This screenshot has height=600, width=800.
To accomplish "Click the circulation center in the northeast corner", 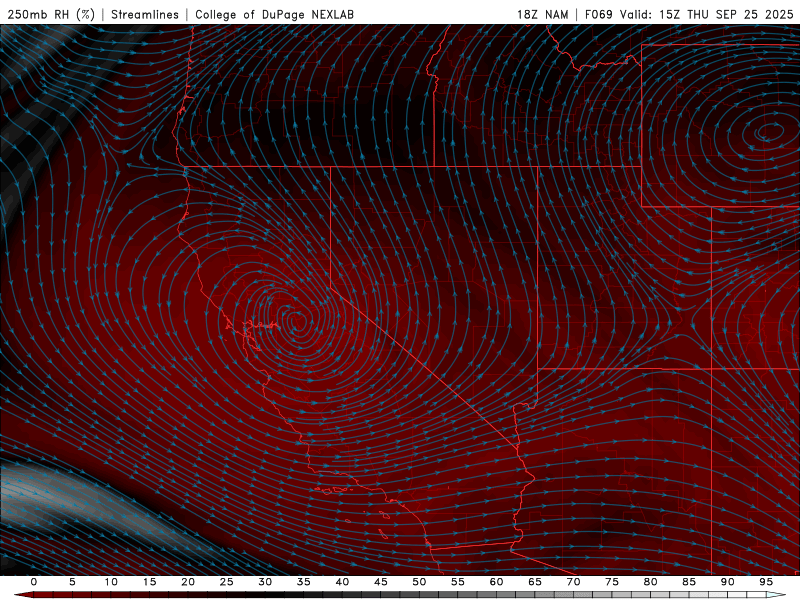I will coord(768,132).
